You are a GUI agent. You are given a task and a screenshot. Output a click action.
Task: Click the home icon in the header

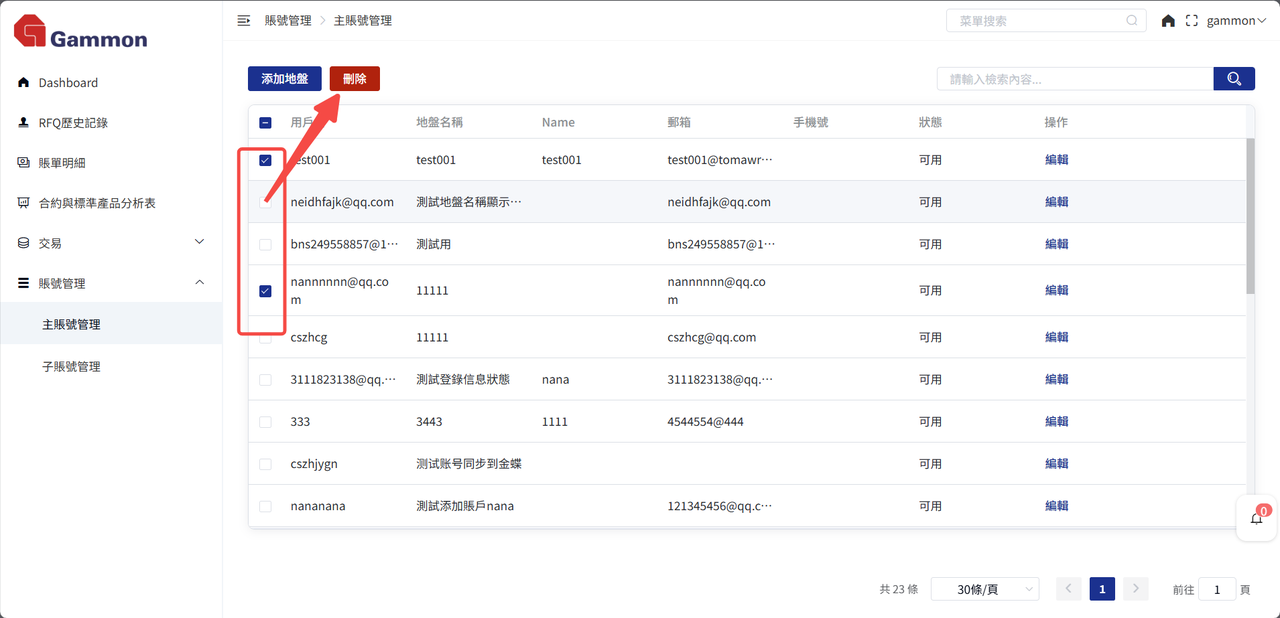1168,20
